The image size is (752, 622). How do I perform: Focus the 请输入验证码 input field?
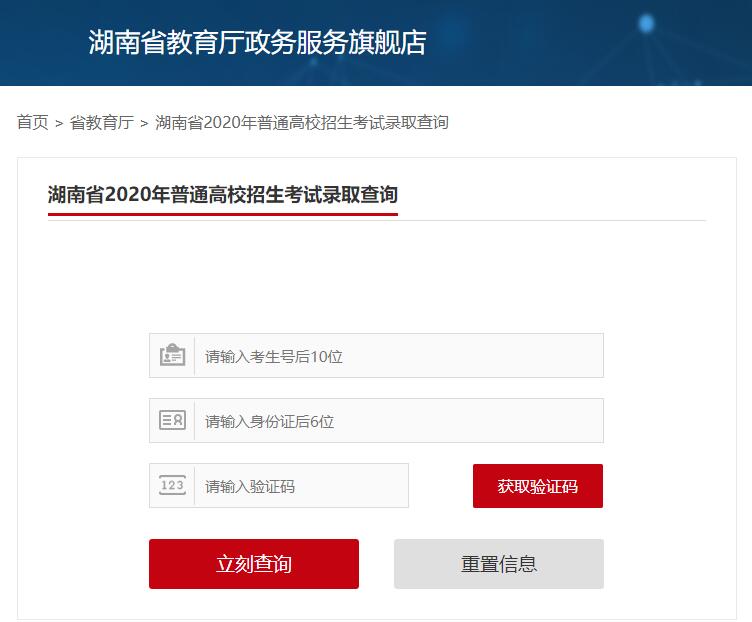click(301, 485)
